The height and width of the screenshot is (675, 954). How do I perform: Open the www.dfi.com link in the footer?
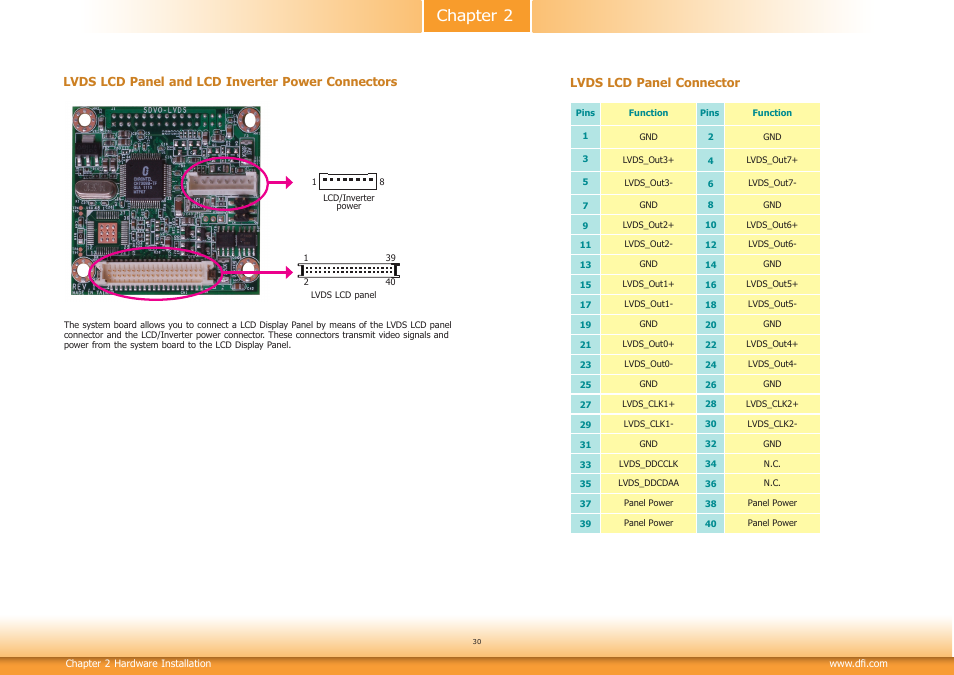pos(858,664)
